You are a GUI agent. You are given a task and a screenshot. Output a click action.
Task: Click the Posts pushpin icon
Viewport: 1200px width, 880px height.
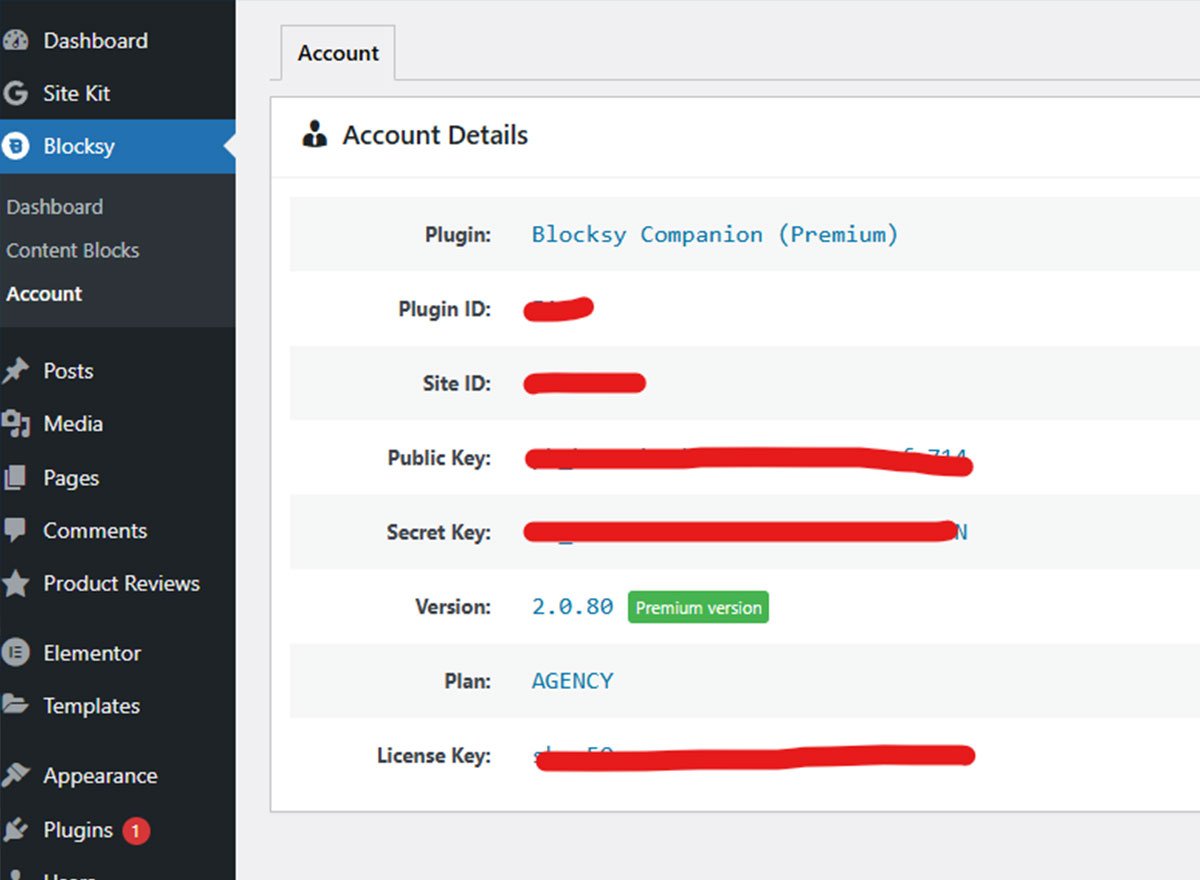15,371
